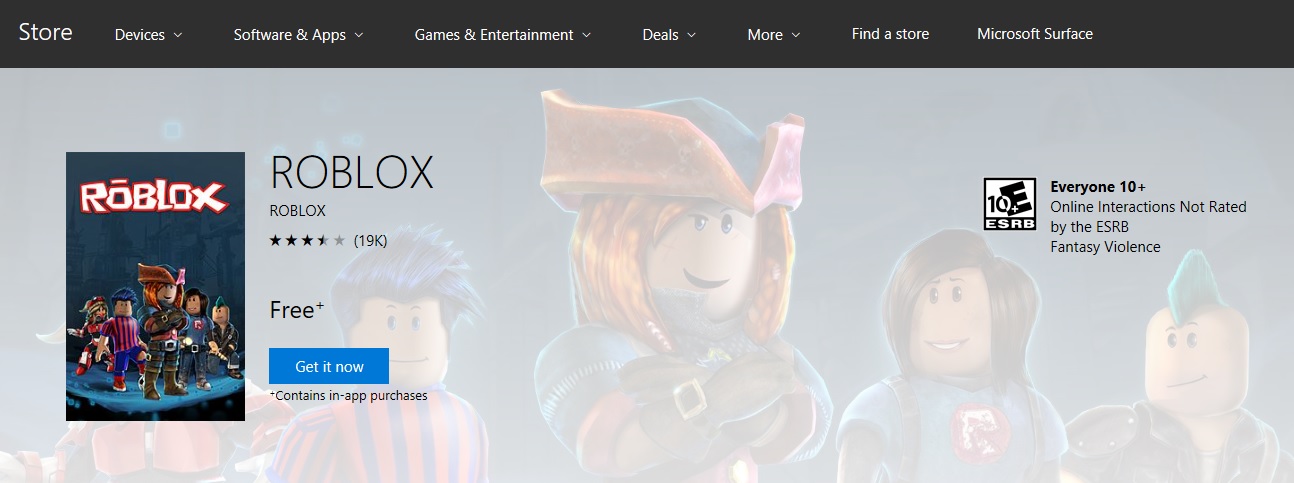
Task: Open the More dropdown menu
Action: pyautogui.click(x=774, y=34)
